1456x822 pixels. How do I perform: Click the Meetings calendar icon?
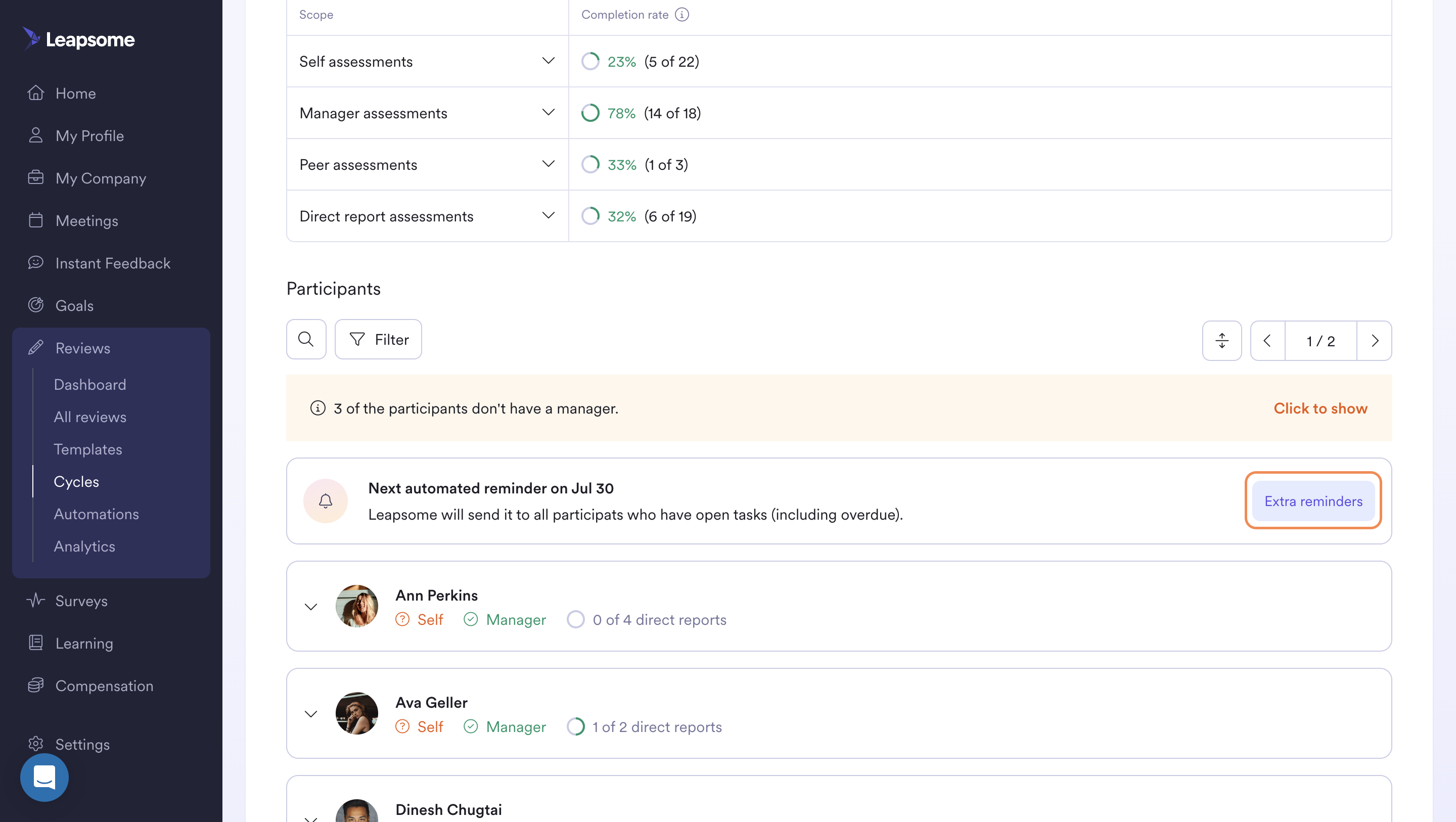[35, 220]
